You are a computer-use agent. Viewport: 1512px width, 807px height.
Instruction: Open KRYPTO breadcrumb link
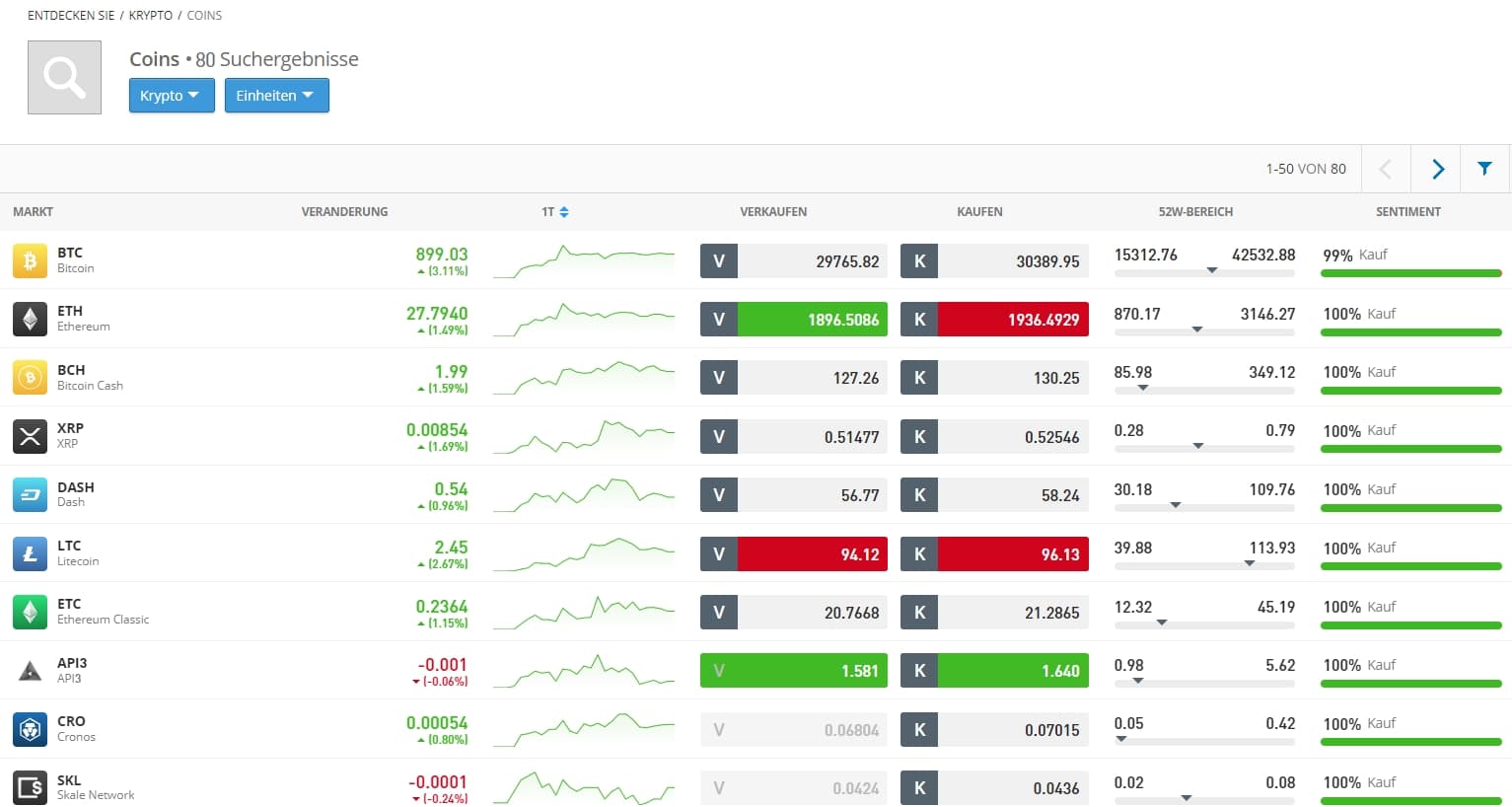point(151,16)
